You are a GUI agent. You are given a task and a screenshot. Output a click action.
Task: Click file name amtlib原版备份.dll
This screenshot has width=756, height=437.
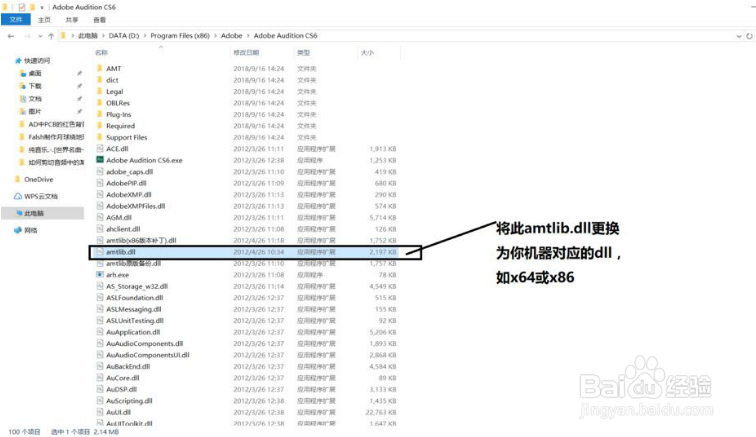click(x=134, y=263)
